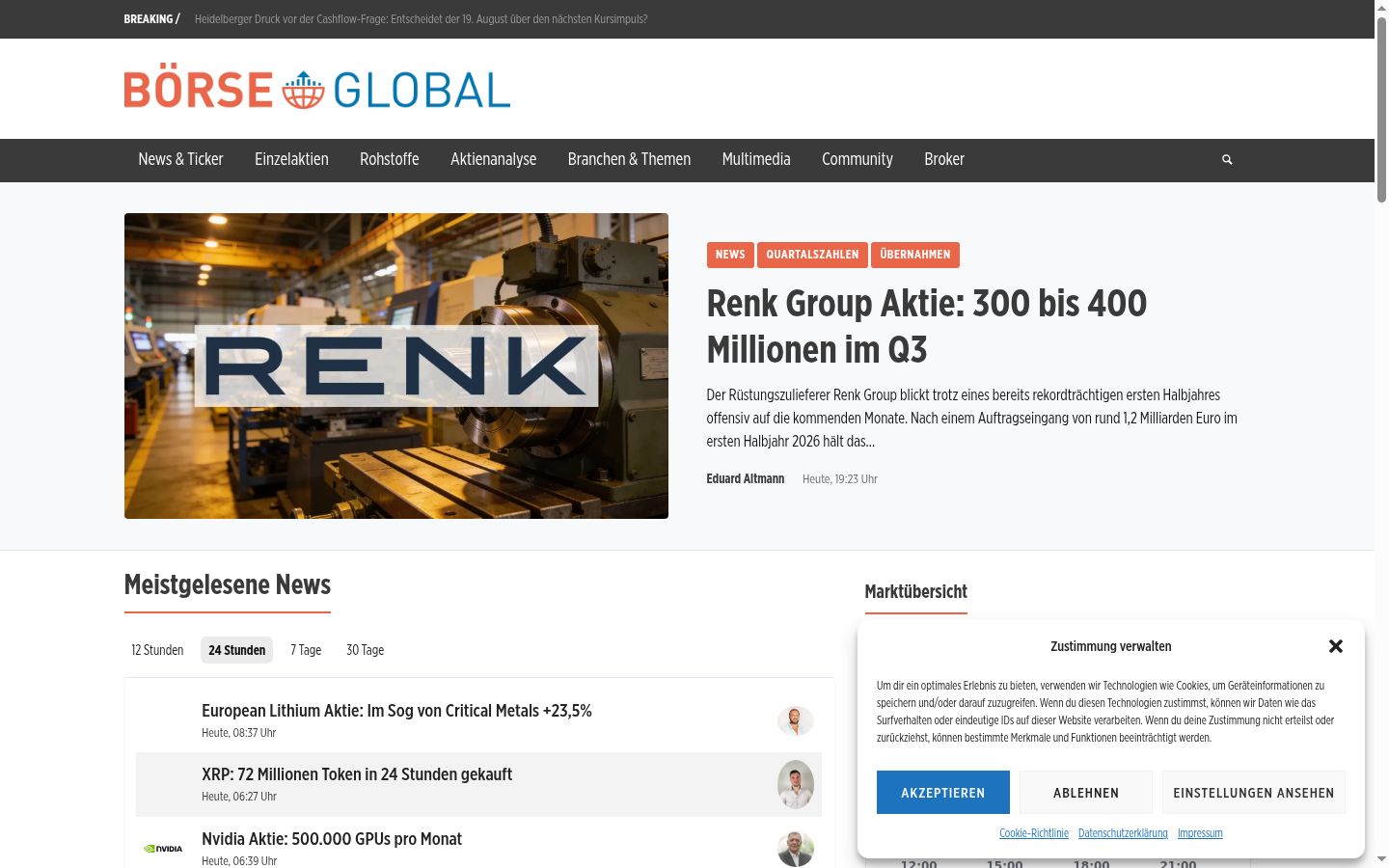Open the Broker menu
The height and width of the screenshot is (868, 1389).
[x=944, y=160]
